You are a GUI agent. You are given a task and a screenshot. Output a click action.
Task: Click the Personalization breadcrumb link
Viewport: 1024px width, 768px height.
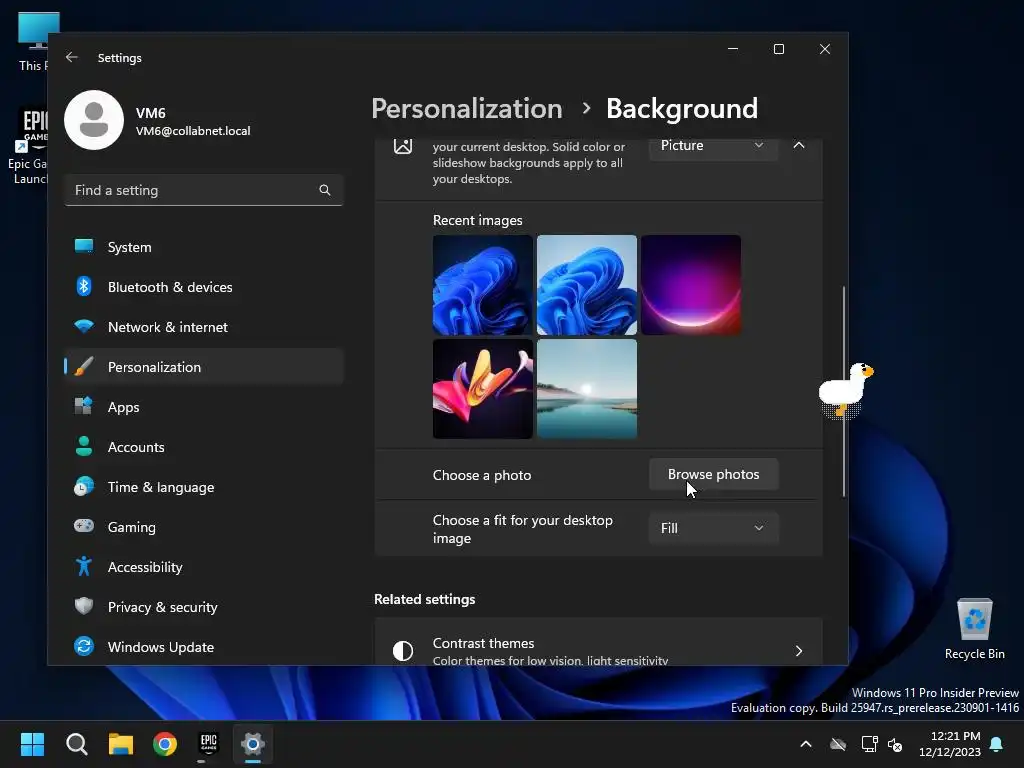coord(466,108)
